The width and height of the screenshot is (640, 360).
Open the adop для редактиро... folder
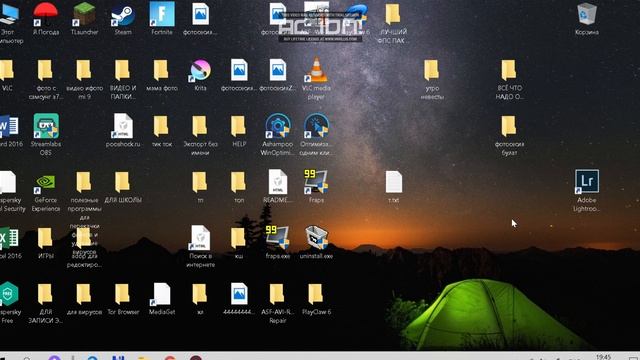click(x=84, y=238)
